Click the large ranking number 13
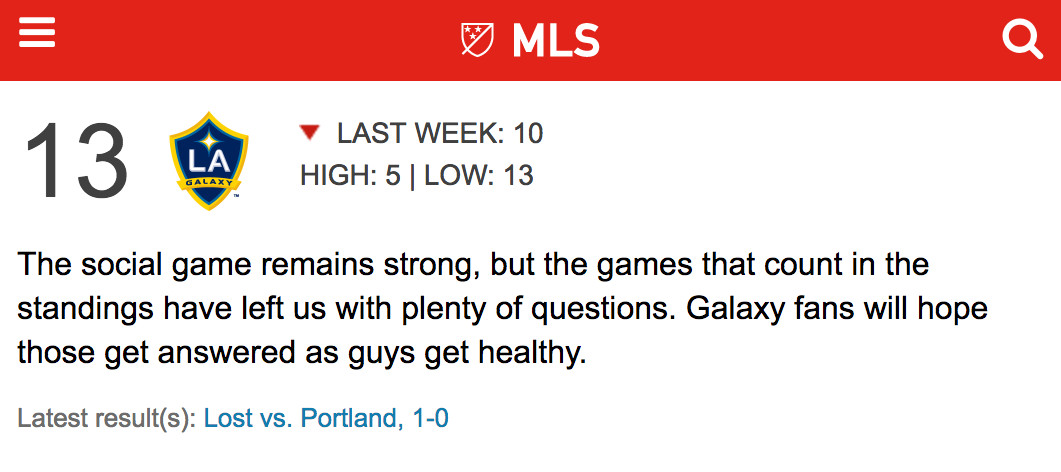Screen dimensions: 1061x472 pyautogui.click(x=76, y=160)
